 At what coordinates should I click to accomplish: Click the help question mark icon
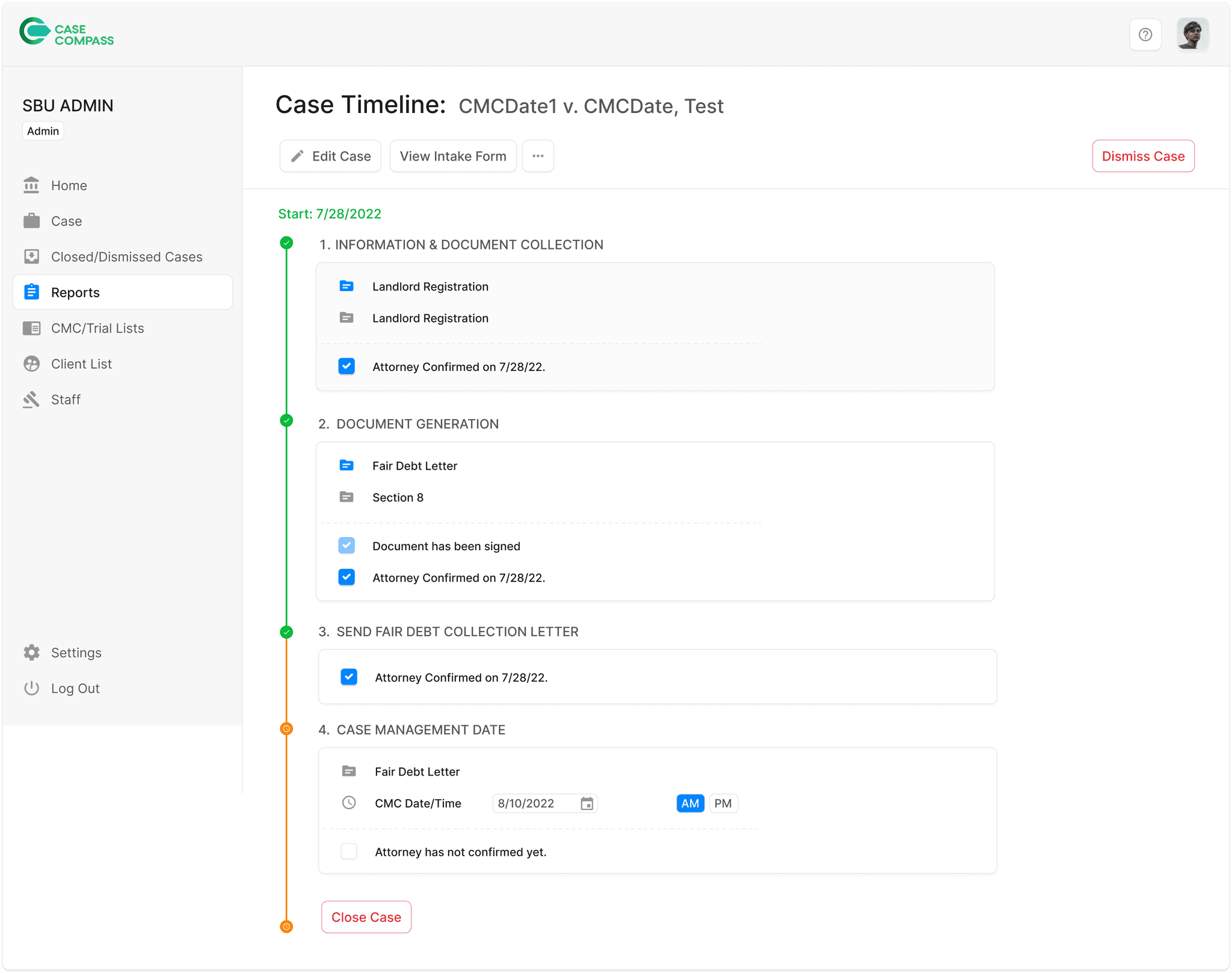(1145, 35)
